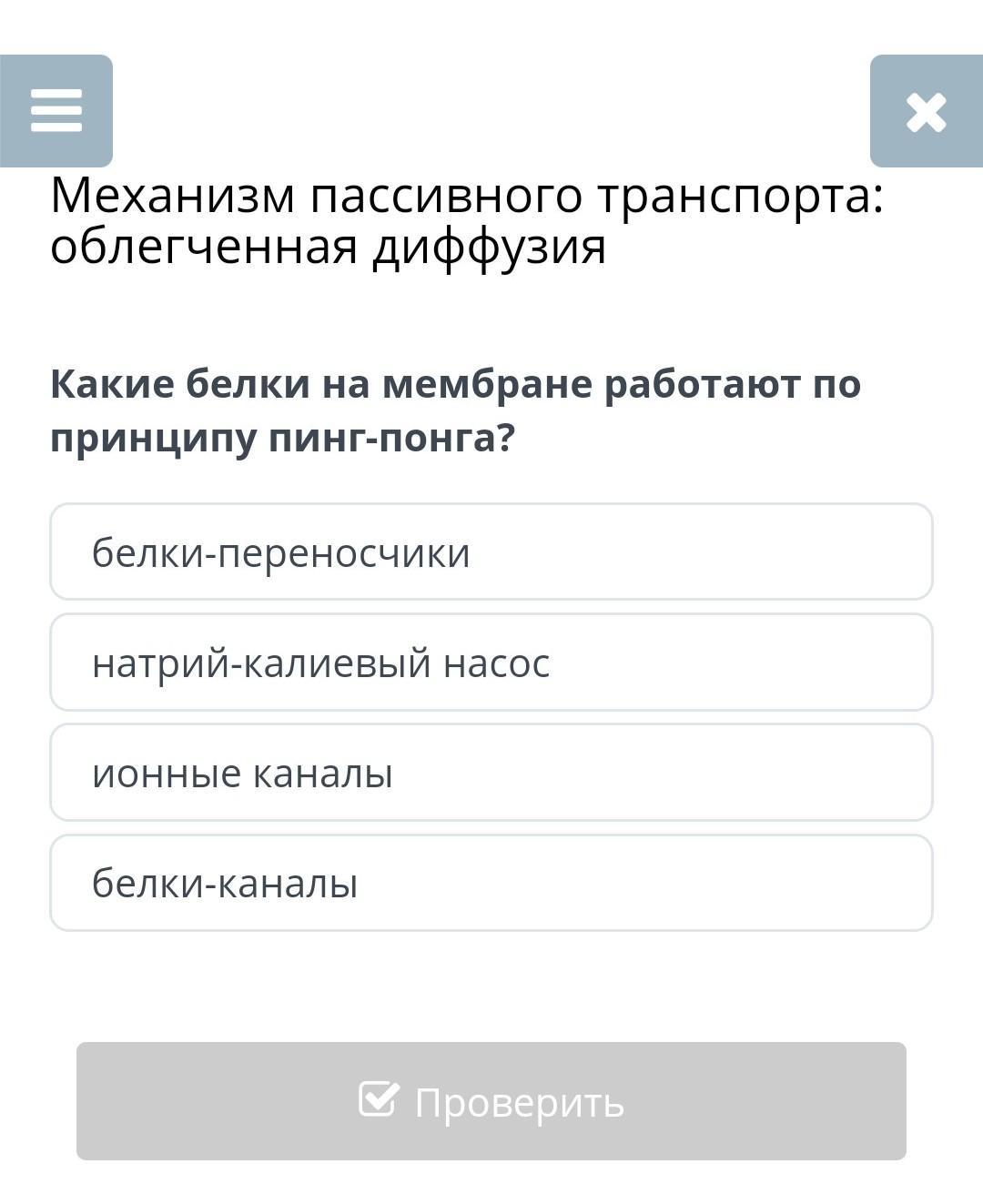Choose the option натрий-калиевый насос
Screen dimensions: 983x1204
coord(491,663)
